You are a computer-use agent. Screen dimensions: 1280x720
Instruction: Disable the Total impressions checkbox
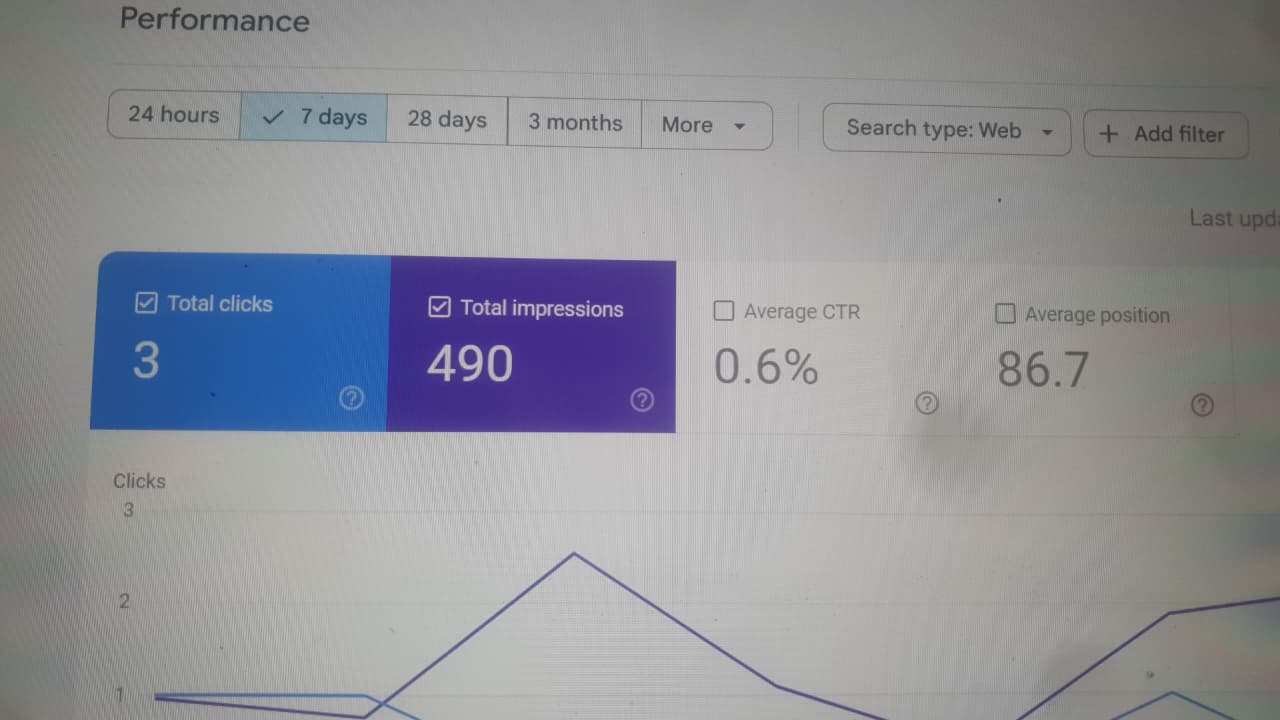click(439, 307)
